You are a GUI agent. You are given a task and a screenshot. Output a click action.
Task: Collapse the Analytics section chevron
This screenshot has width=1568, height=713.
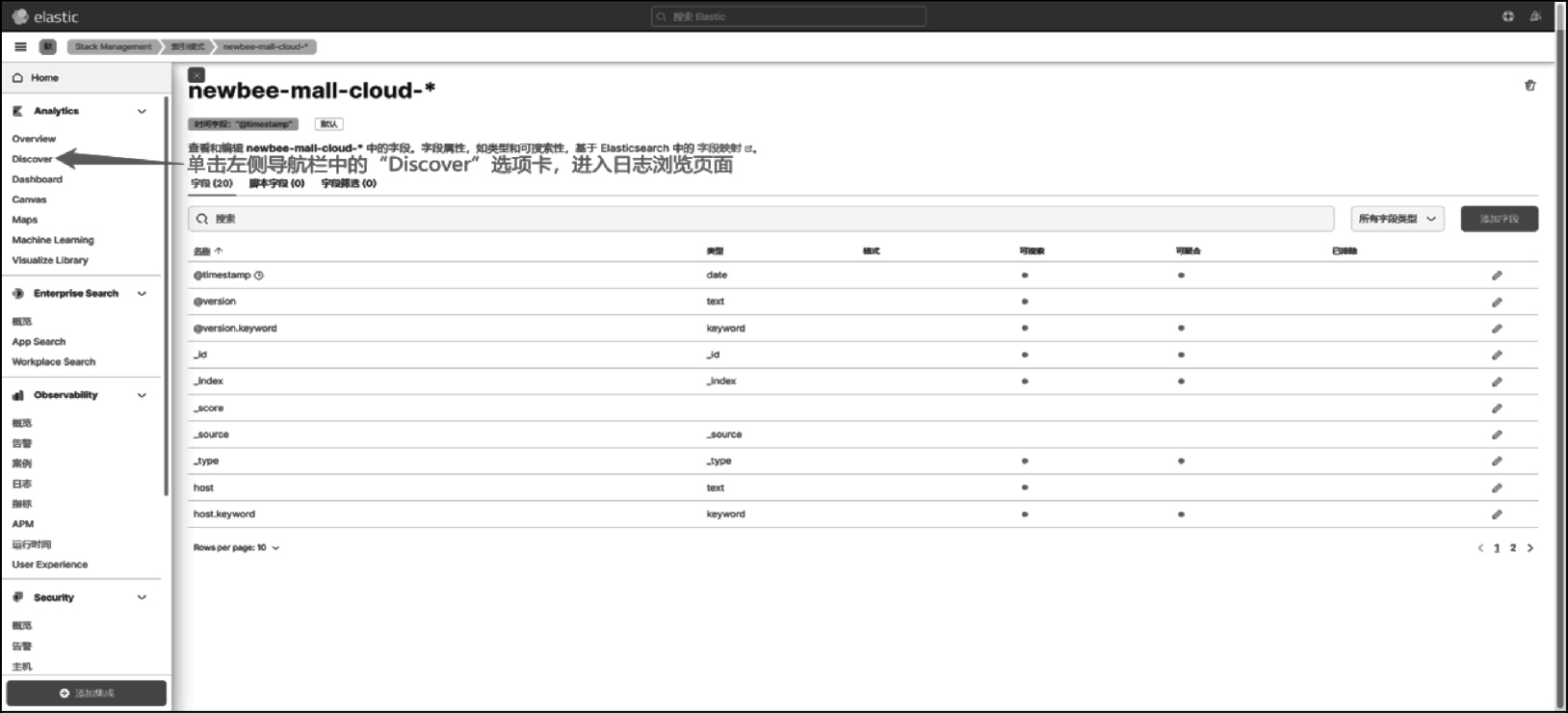[142, 111]
